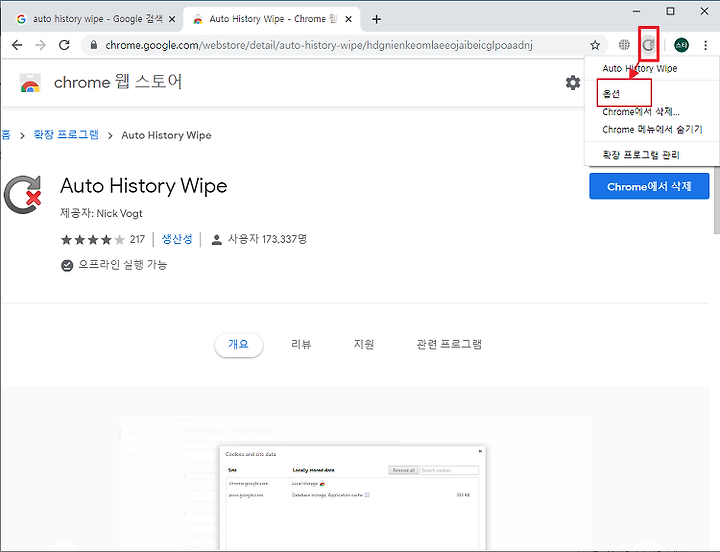Image resolution: width=720 pixels, height=552 pixels.
Task: Click the blue Chrome에서 삭제 button
Action: point(649,186)
